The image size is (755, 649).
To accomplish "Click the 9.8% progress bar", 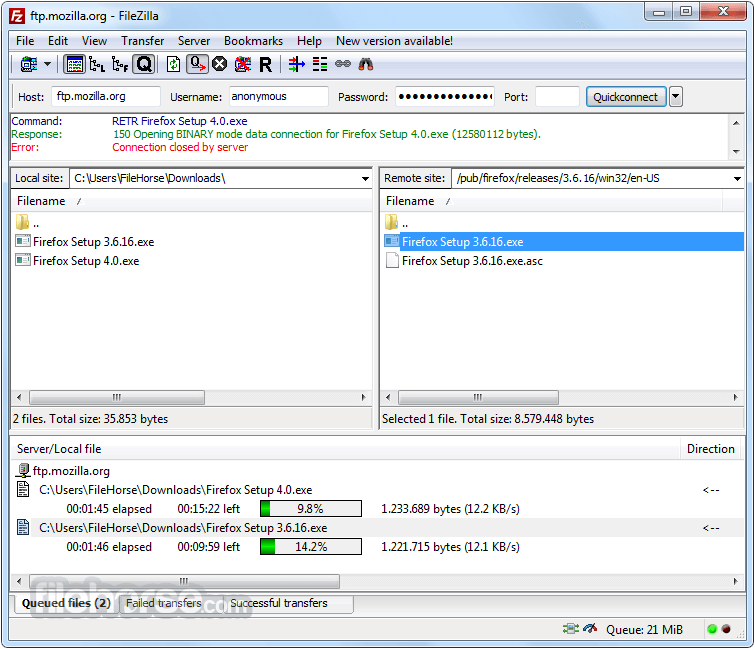I will coord(311,508).
